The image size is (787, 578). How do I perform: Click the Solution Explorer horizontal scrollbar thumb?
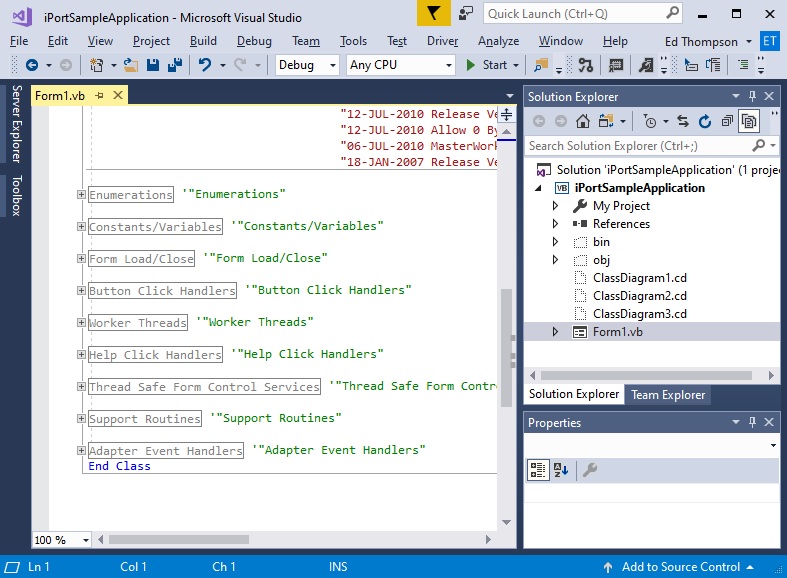[x=646, y=375]
